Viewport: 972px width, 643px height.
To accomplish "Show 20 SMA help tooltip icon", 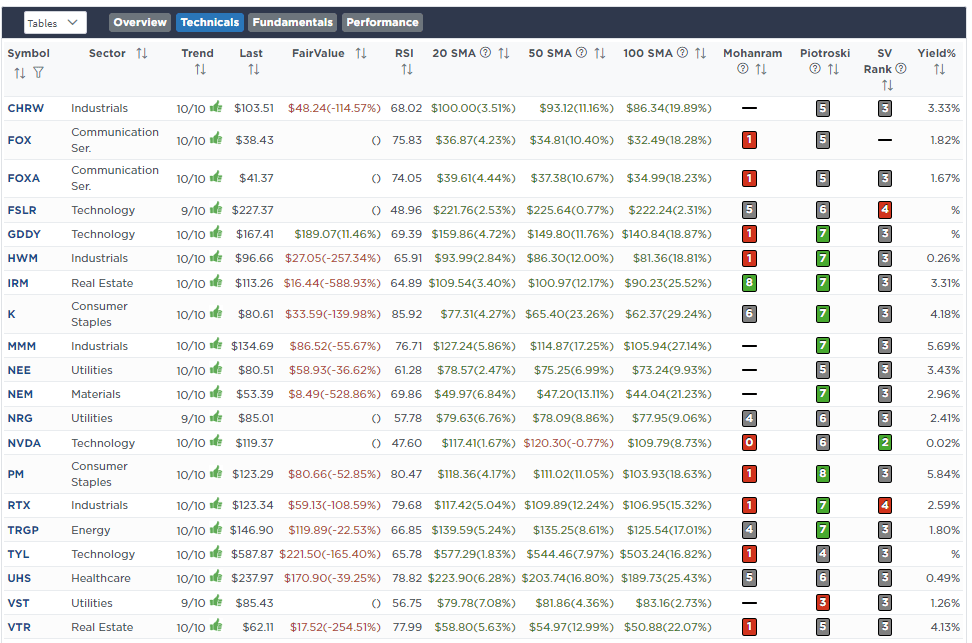I will [x=485, y=53].
